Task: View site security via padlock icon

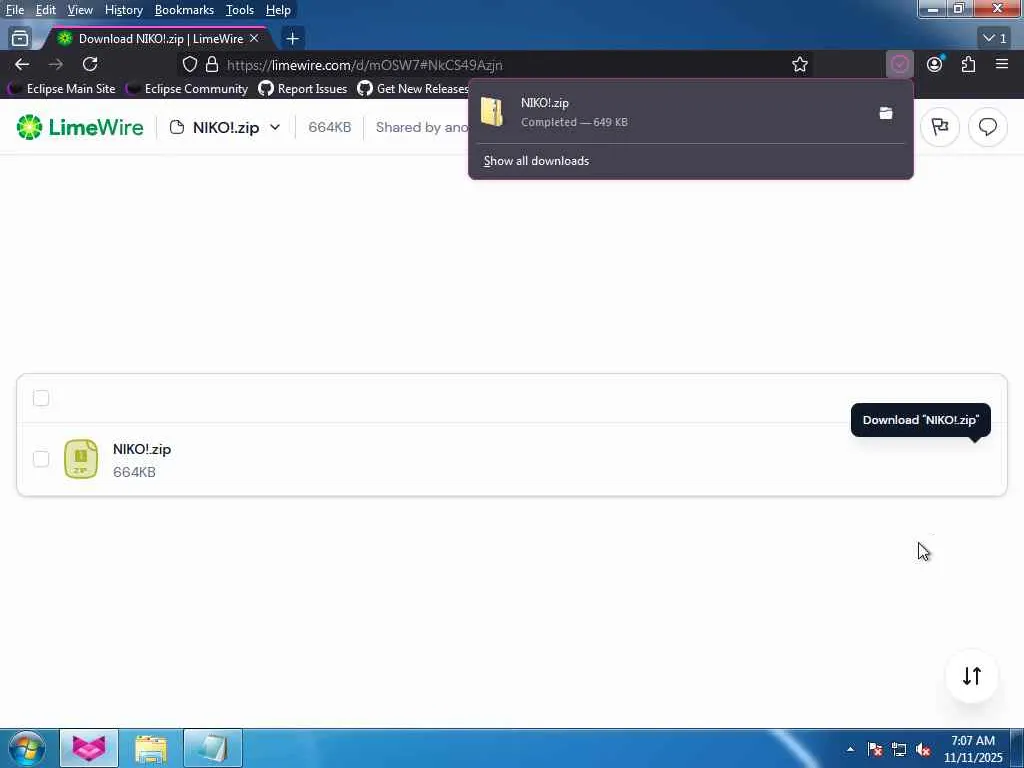Action: [x=212, y=64]
